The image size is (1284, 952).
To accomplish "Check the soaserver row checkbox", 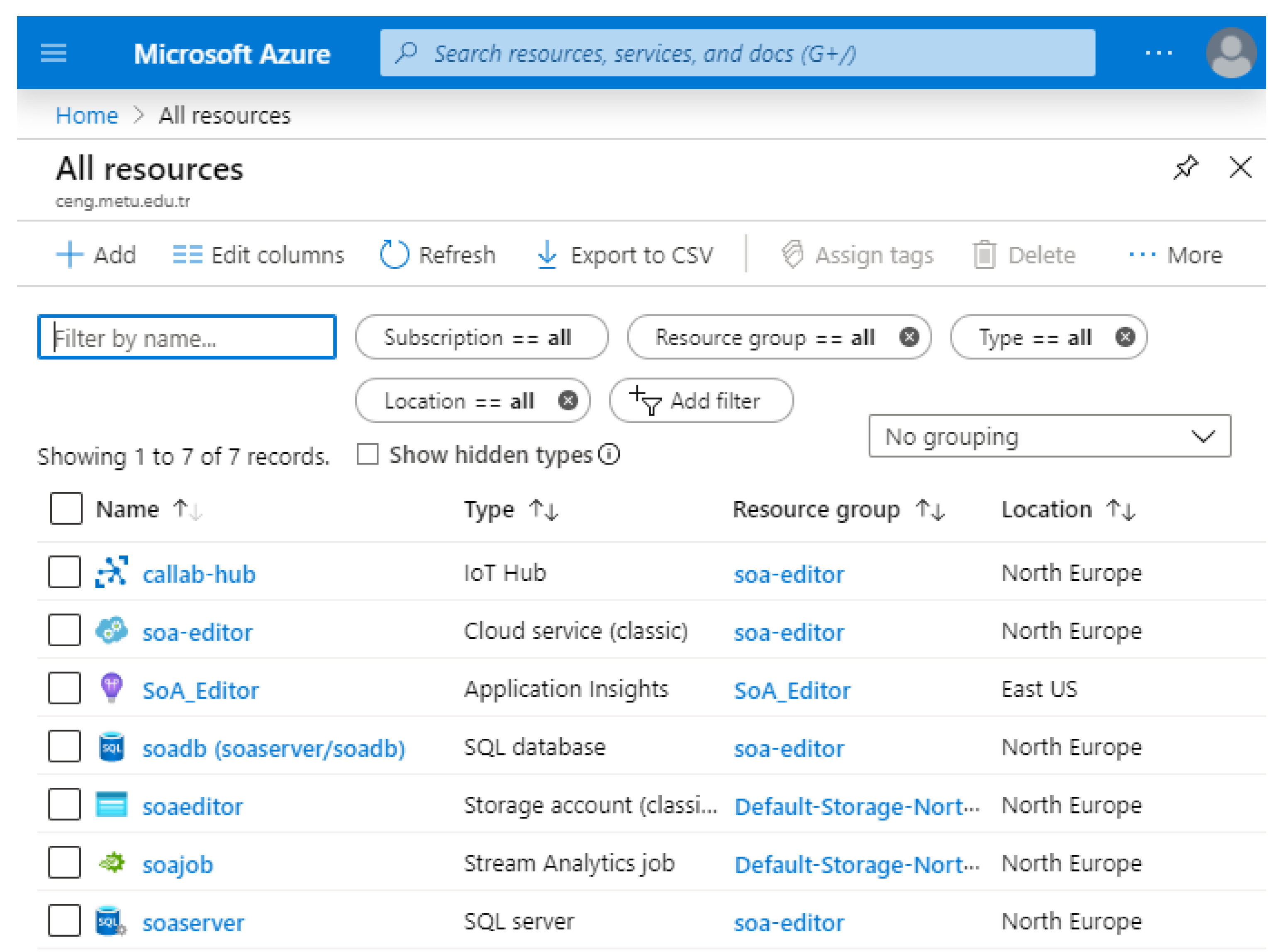I will tap(64, 921).
